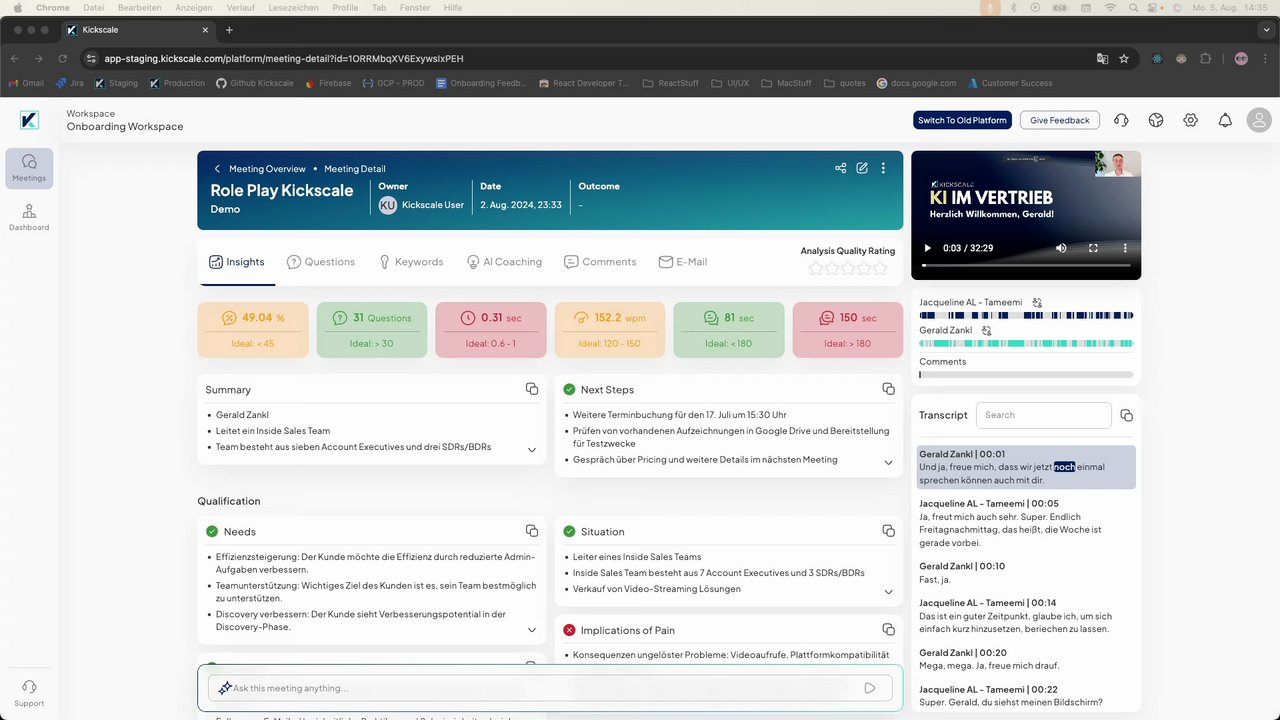Image resolution: width=1280 pixels, height=720 pixels.
Task: Open settings with the gear icon
Action: (1190, 120)
